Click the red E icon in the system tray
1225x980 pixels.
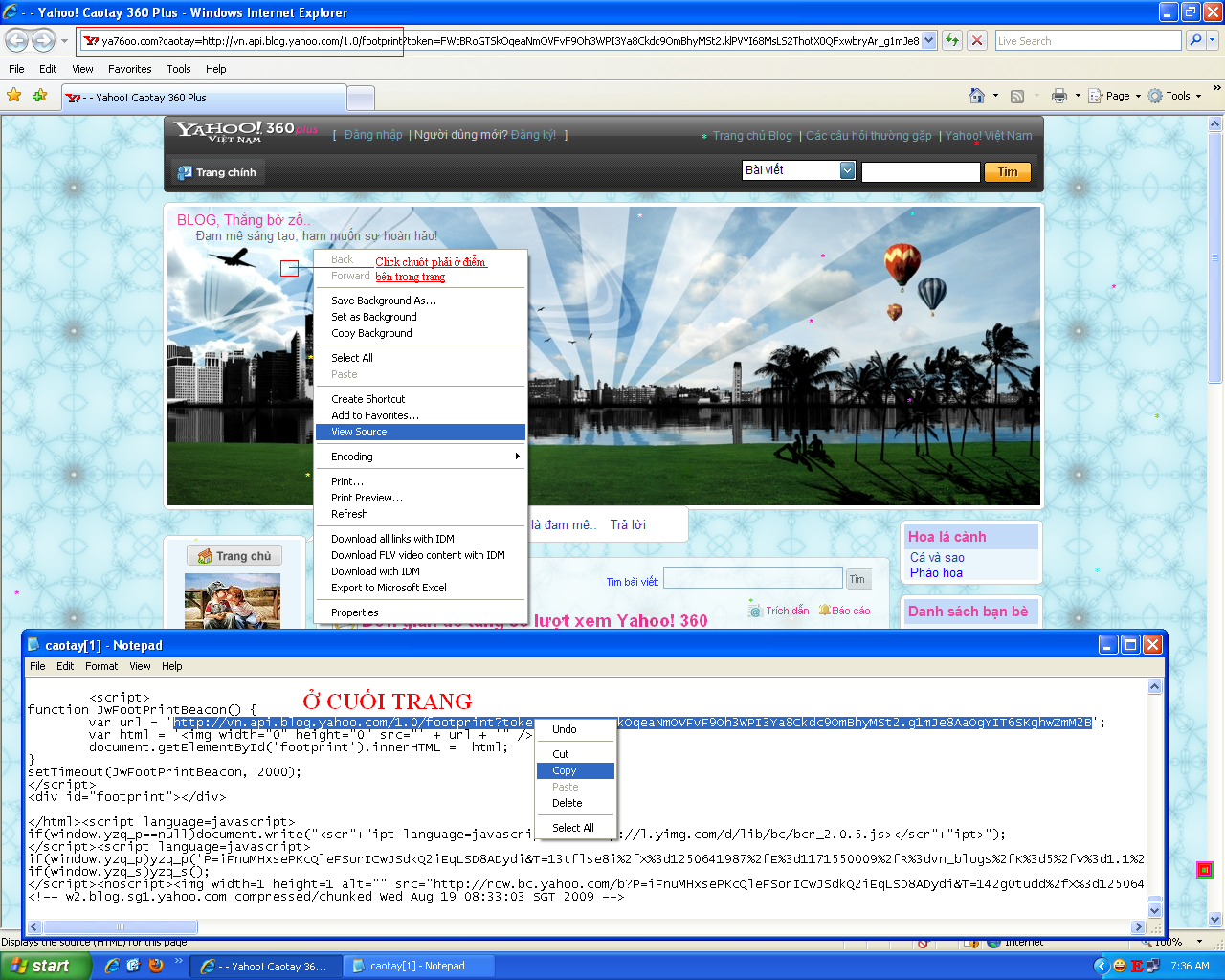pos(1137,966)
